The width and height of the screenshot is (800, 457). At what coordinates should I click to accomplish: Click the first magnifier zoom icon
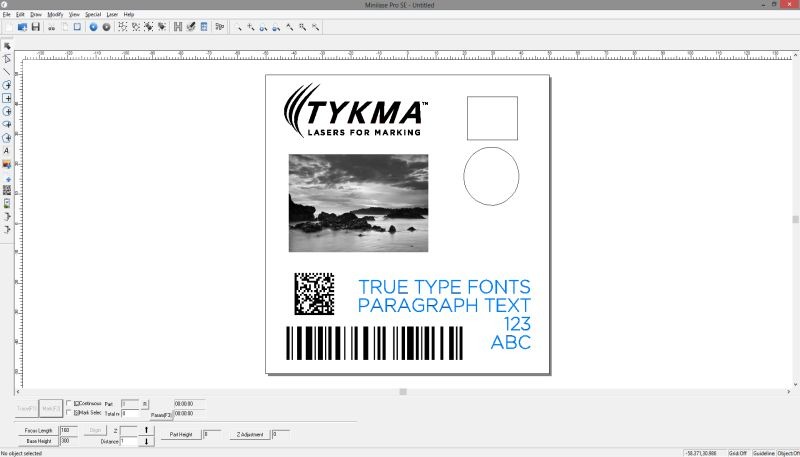click(238, 27)
